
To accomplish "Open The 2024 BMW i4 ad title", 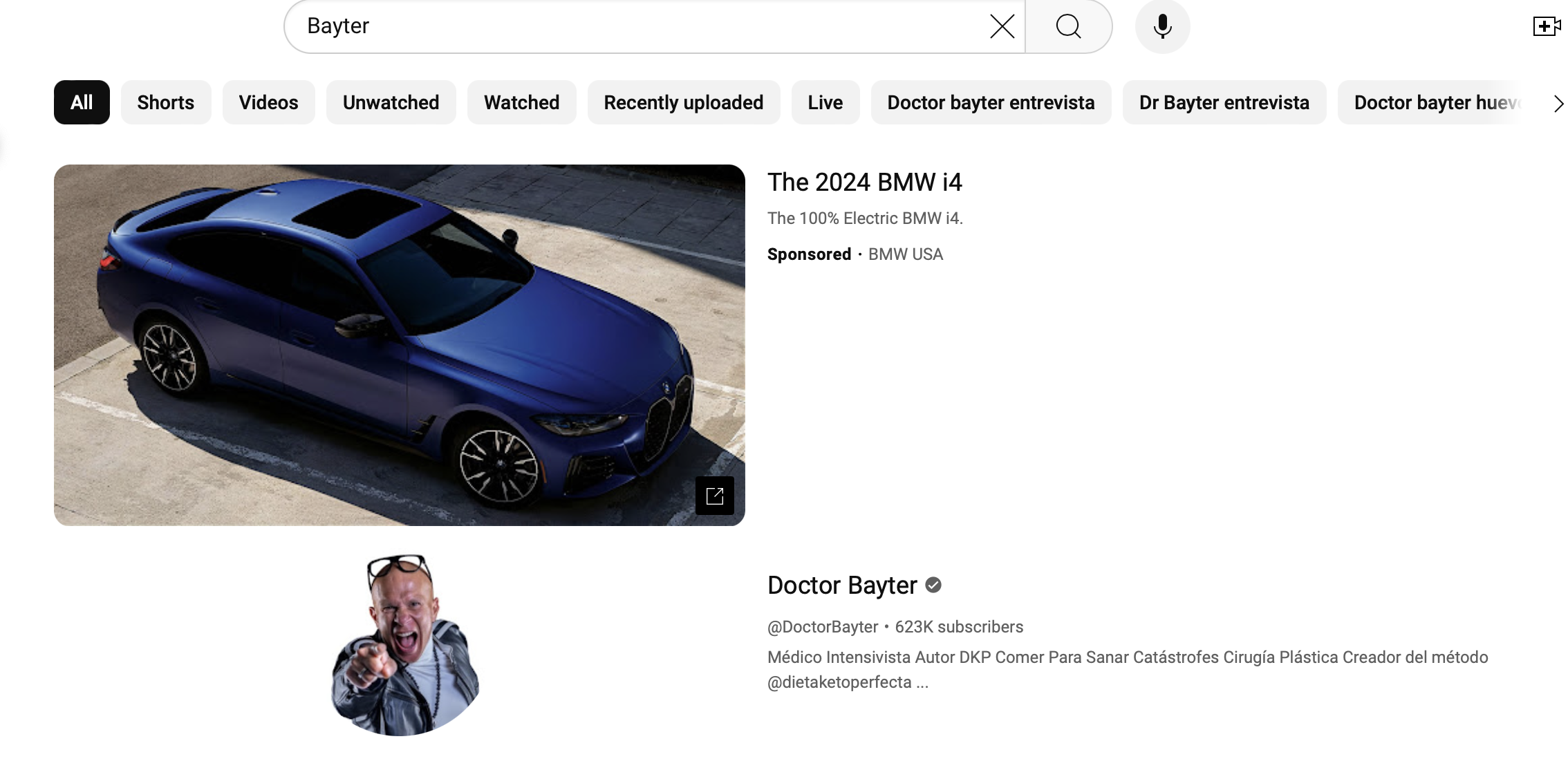I will pyautogui.click(x=864, y=182).
